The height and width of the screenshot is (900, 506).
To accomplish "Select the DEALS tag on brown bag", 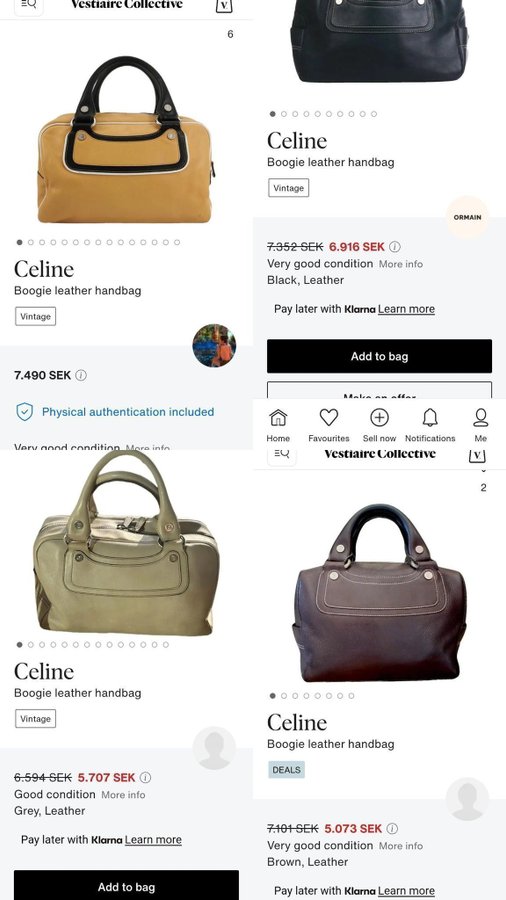I will (286, 770).
